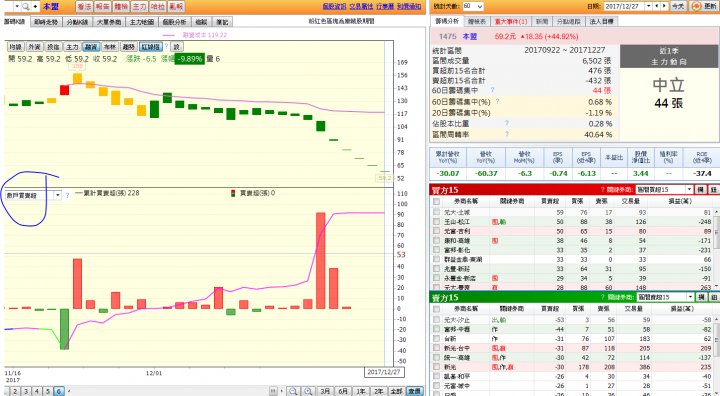
Task: Switch to the 法人目標 tab
Action: point(602,22)
